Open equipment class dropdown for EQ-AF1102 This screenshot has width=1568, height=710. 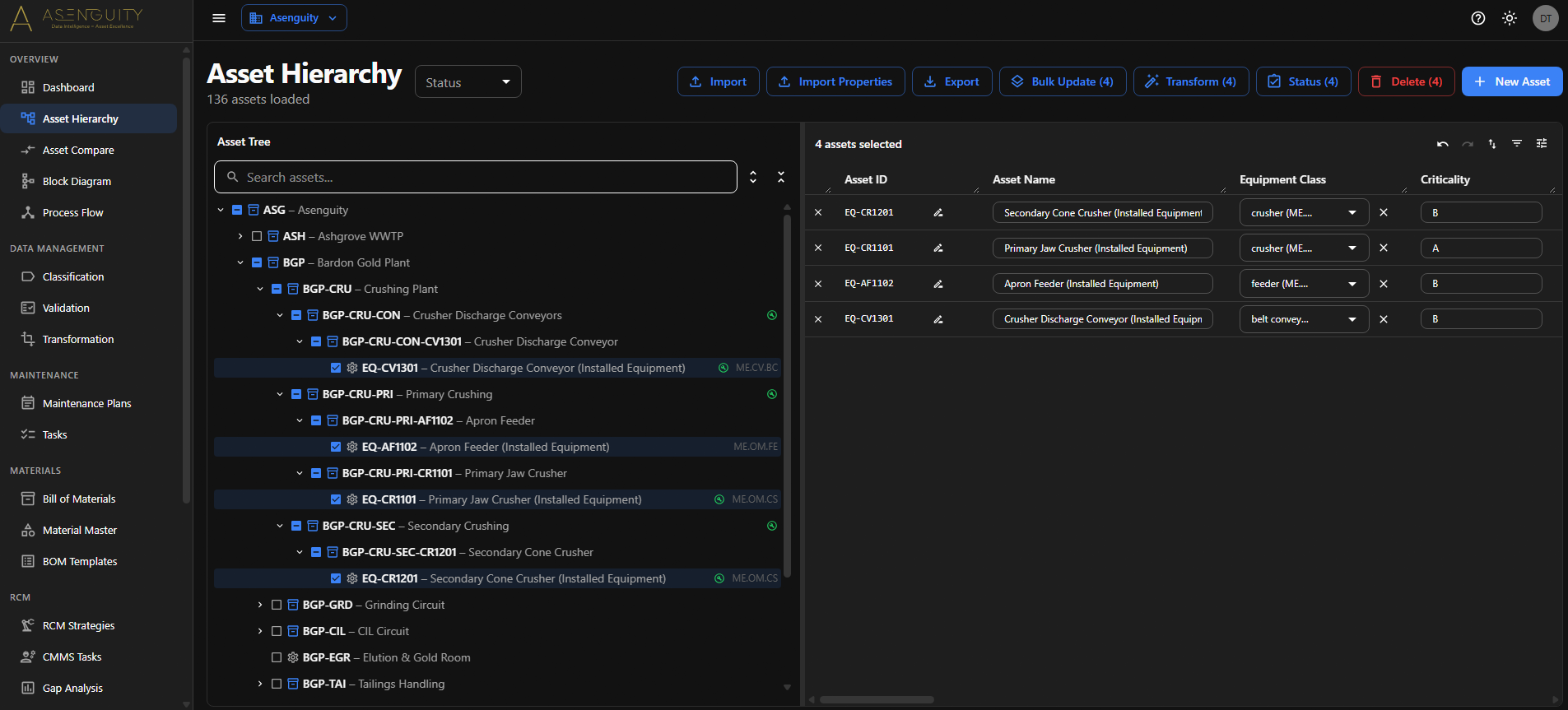1304,284
